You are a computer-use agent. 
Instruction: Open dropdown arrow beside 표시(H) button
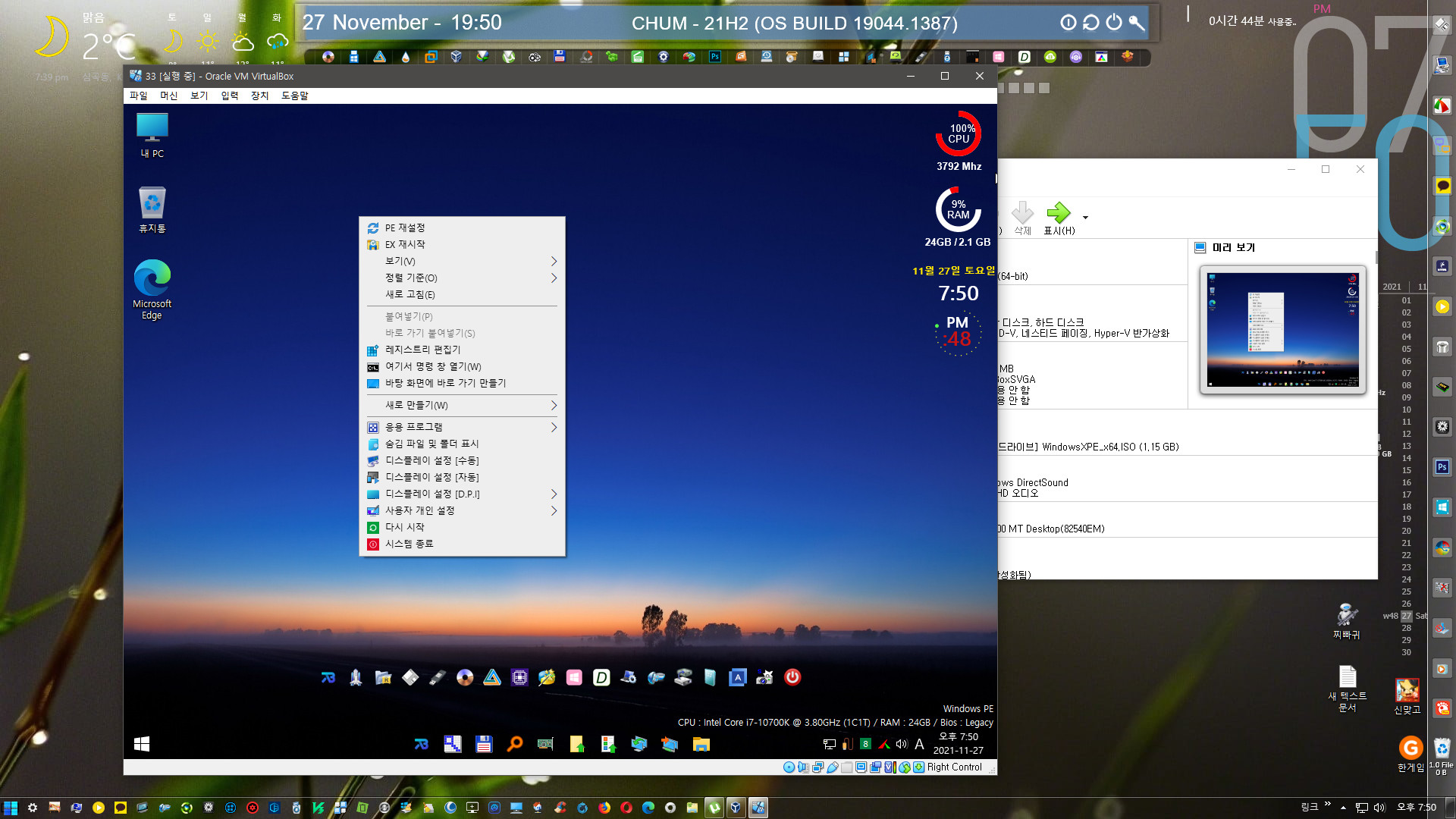click(1085, 218)
